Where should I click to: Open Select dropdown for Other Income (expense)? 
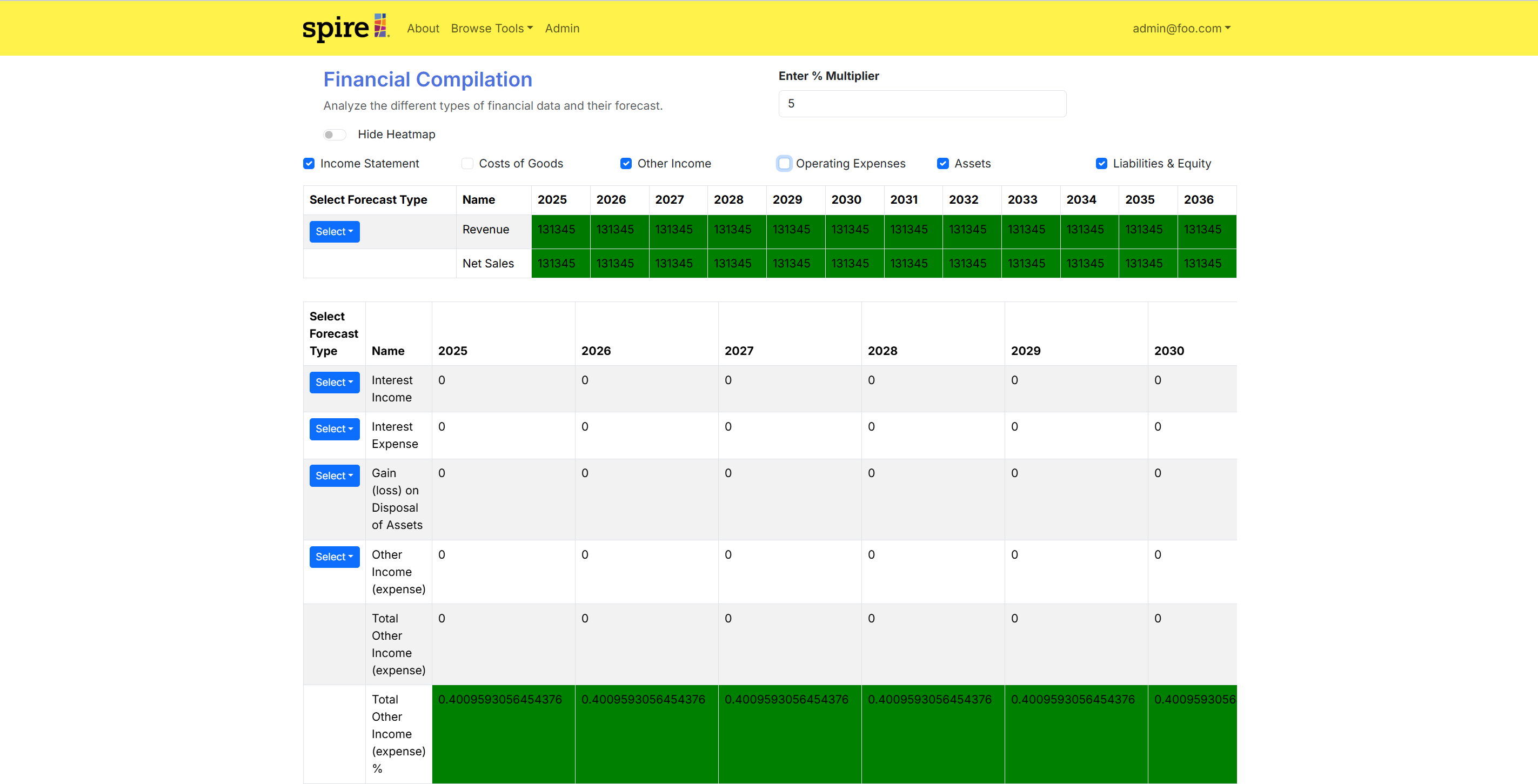[x=335, y=557]
